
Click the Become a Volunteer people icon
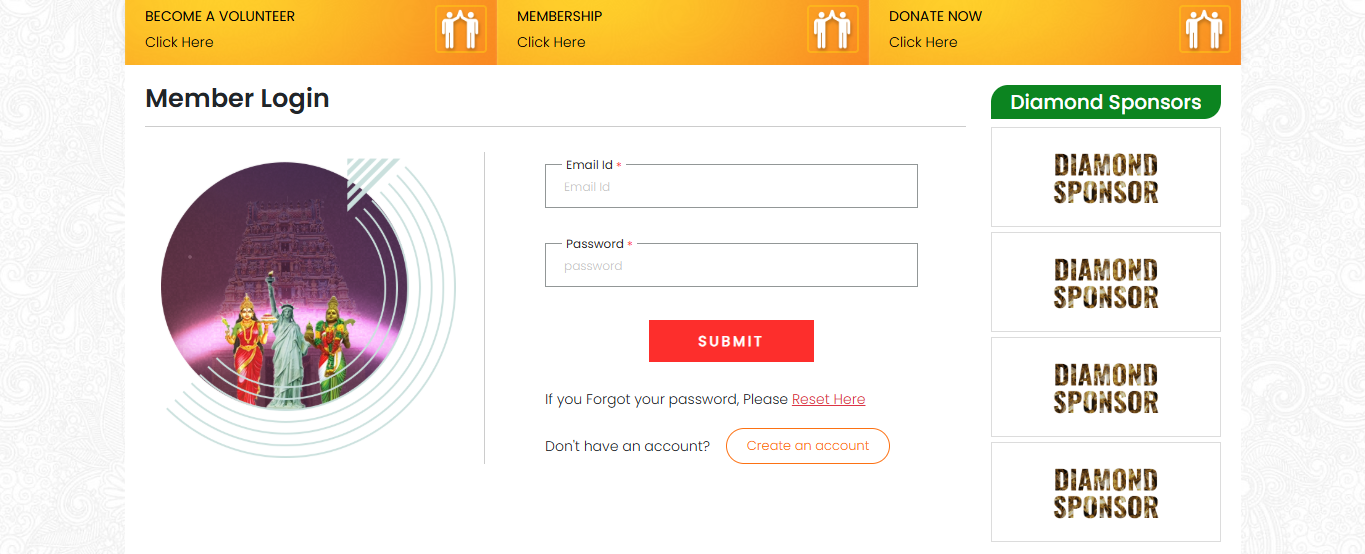[460, 29]
